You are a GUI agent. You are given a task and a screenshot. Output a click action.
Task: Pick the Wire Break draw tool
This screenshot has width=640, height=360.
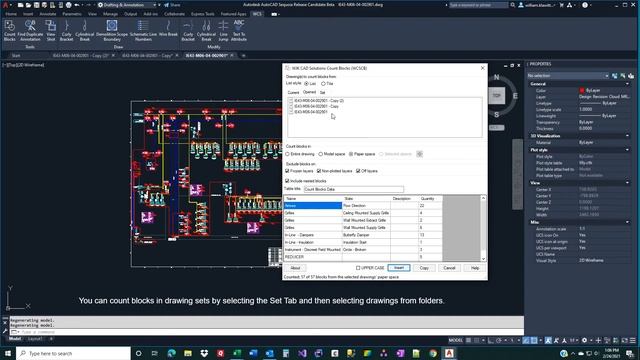coord(168,29)
